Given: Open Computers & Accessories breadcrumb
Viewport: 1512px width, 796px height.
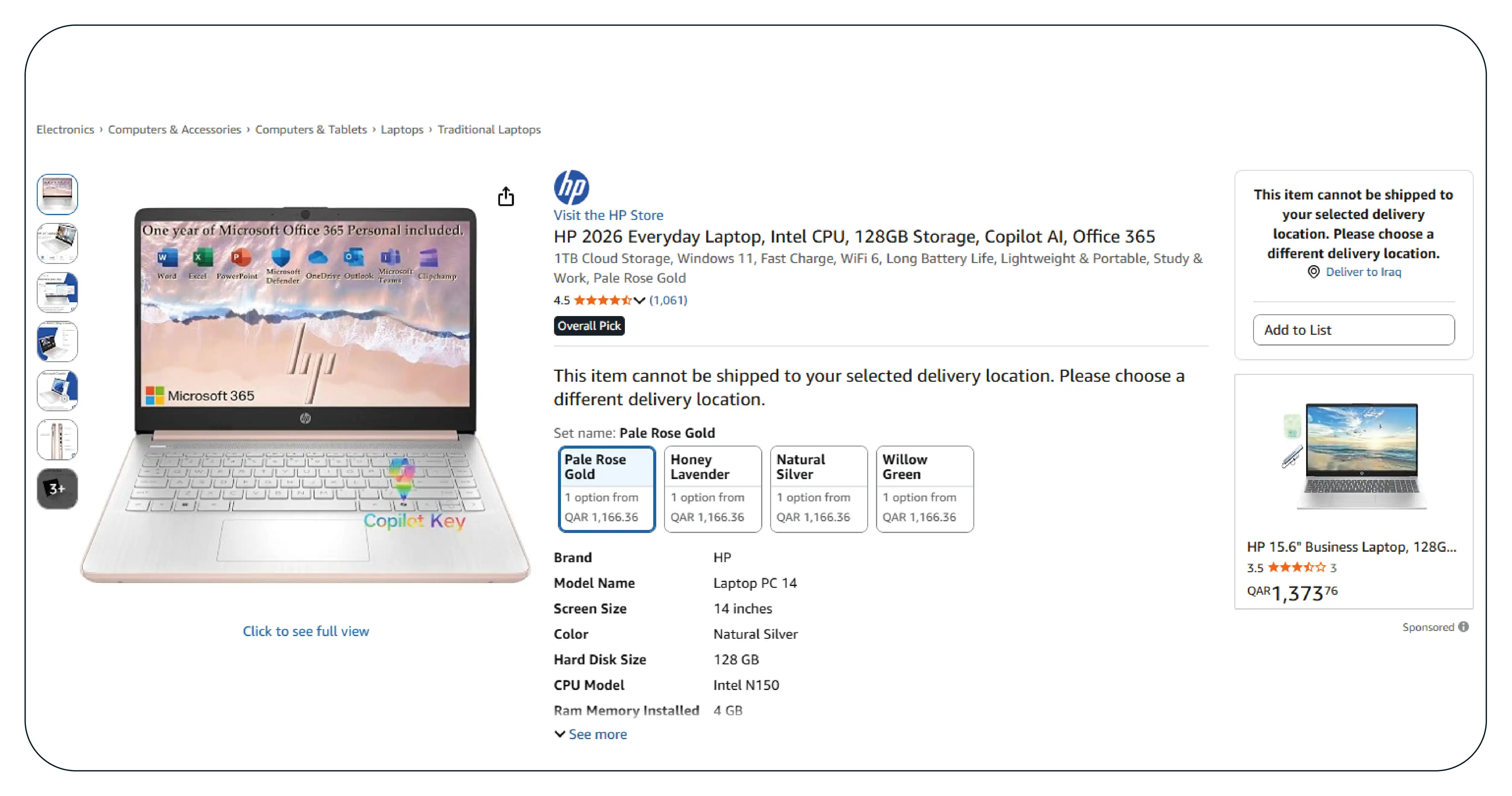Looking at the screenshot, I should click(174, 129).
